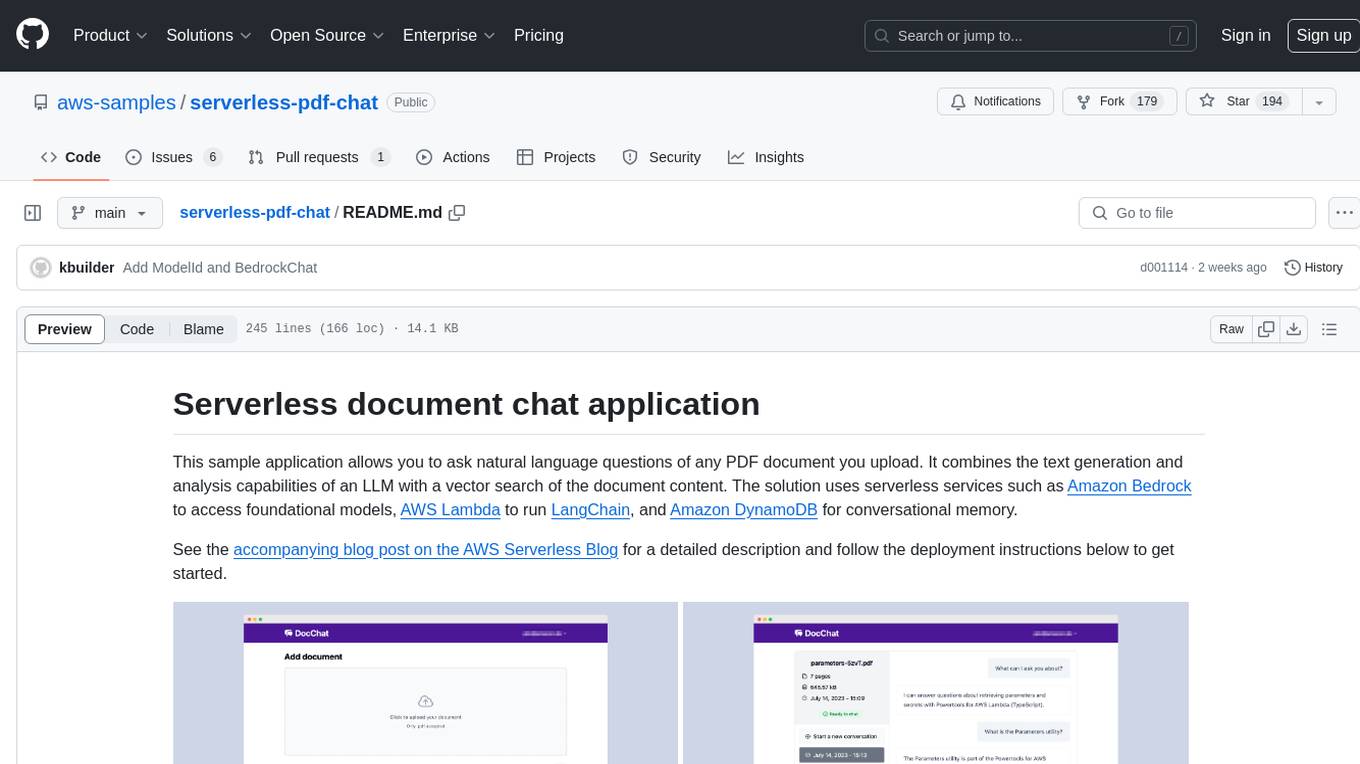The width and height of the screenshot is (1360, 764).
Task: Open the Security tab
Action: [661, 157]
